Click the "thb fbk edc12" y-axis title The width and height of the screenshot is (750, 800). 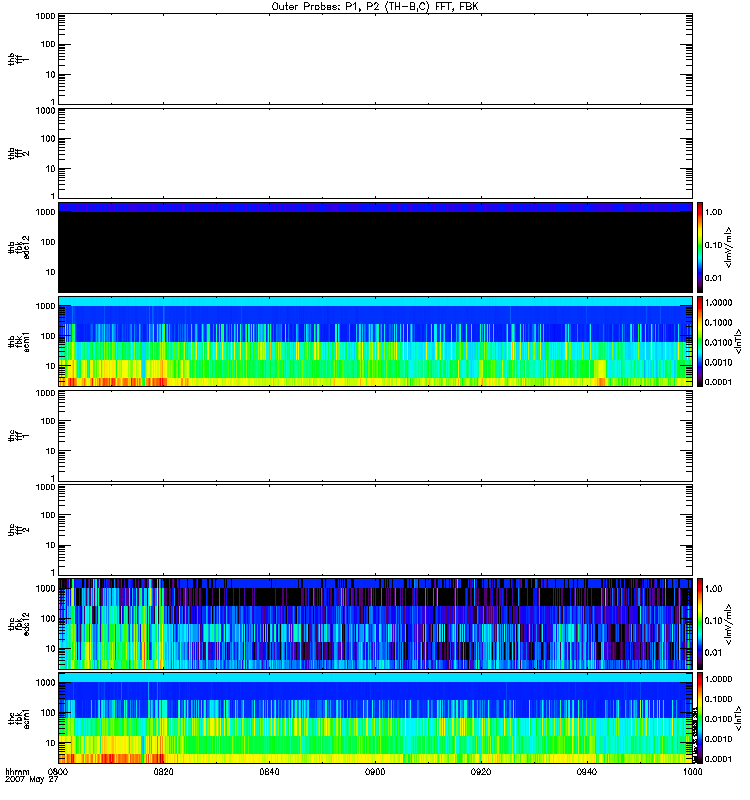pos(19,247)
